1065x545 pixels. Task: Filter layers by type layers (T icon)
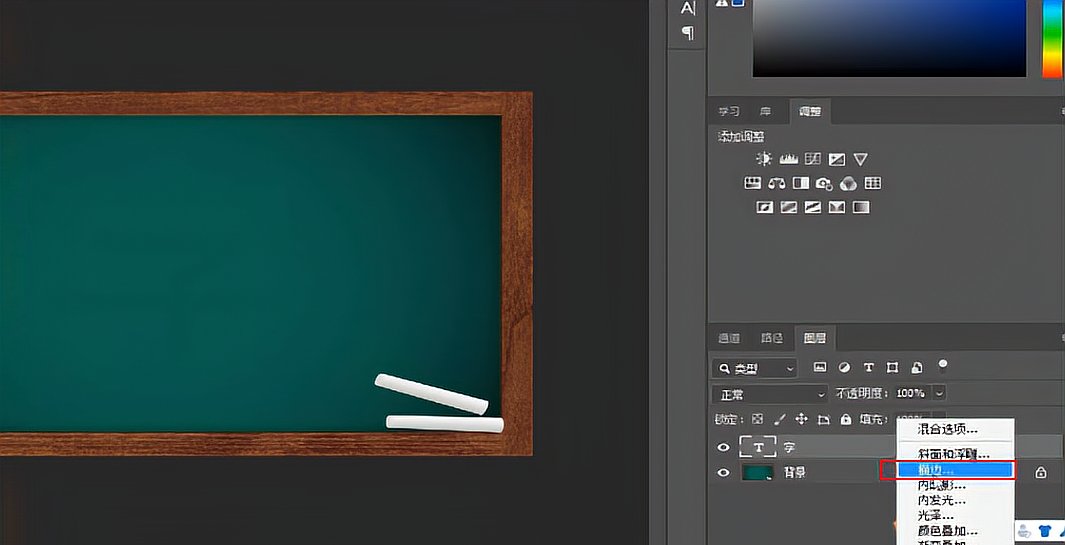868,367
